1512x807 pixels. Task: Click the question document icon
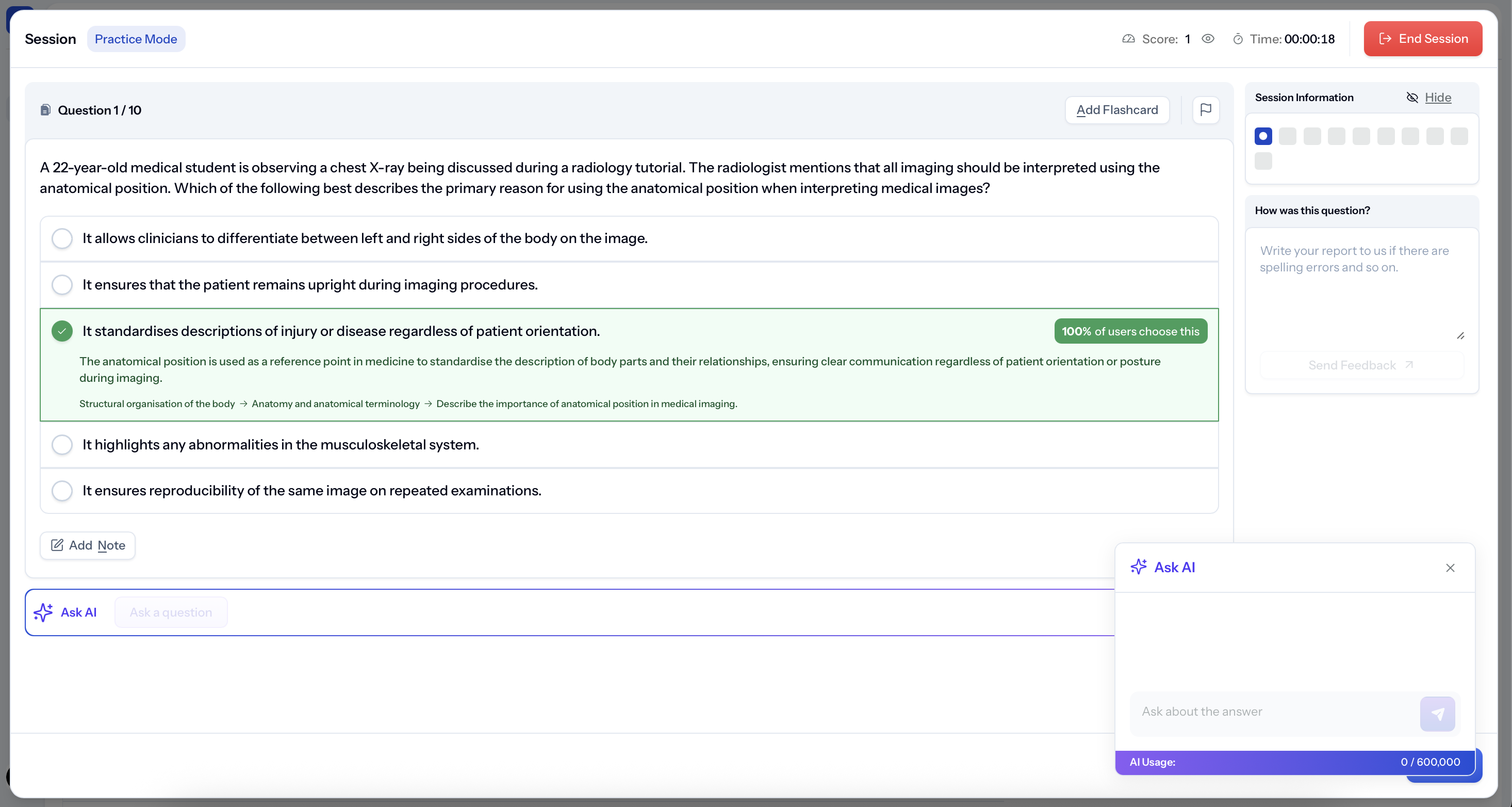pos(45,110)
